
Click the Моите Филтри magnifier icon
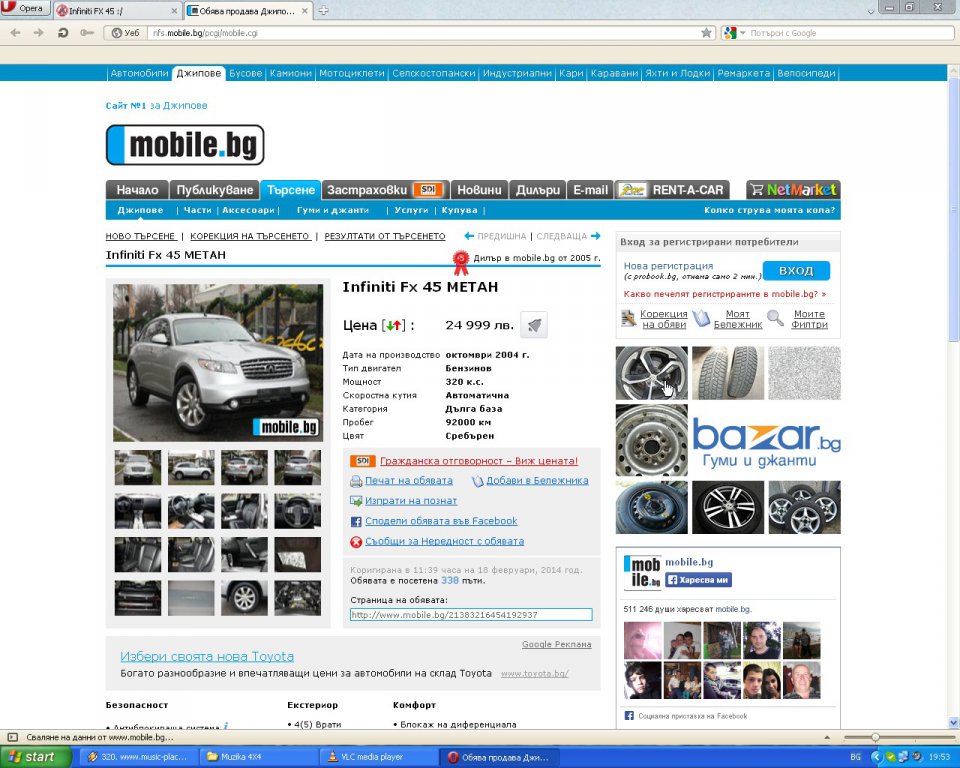coord(775,318)
